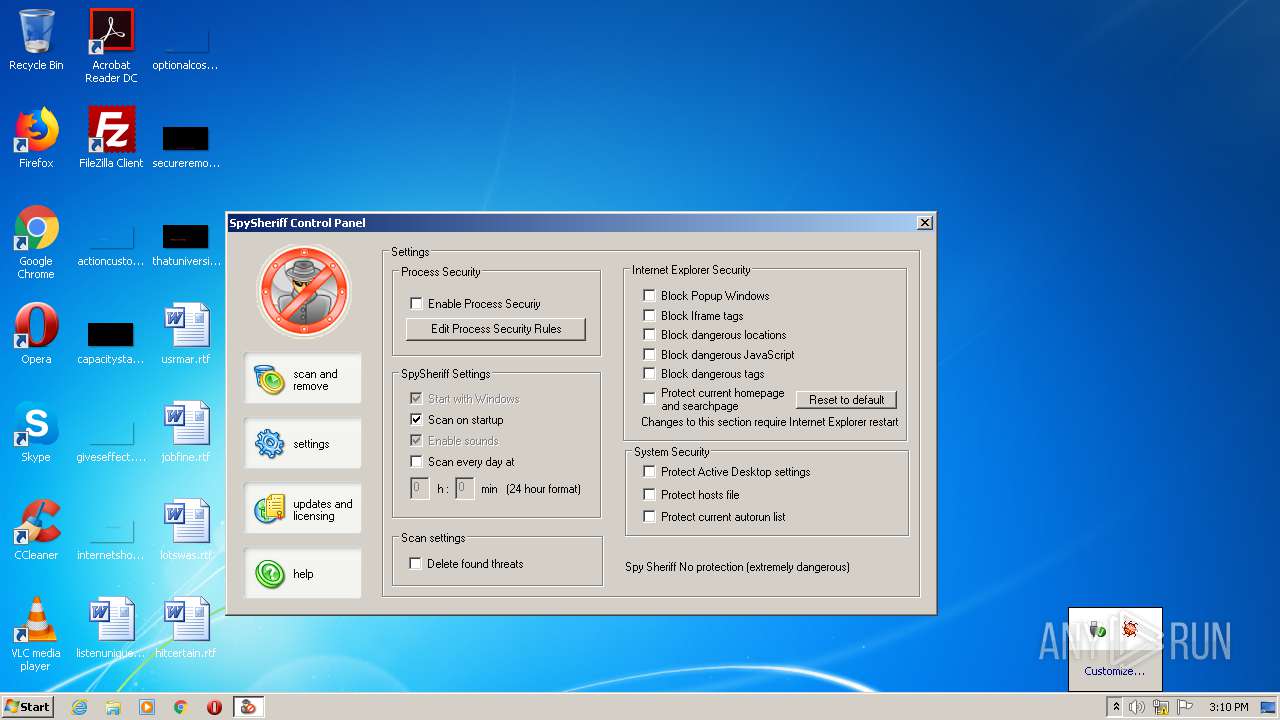
Task: Open Recycle Bin on the desktop
Action: [x=36, y=40]
